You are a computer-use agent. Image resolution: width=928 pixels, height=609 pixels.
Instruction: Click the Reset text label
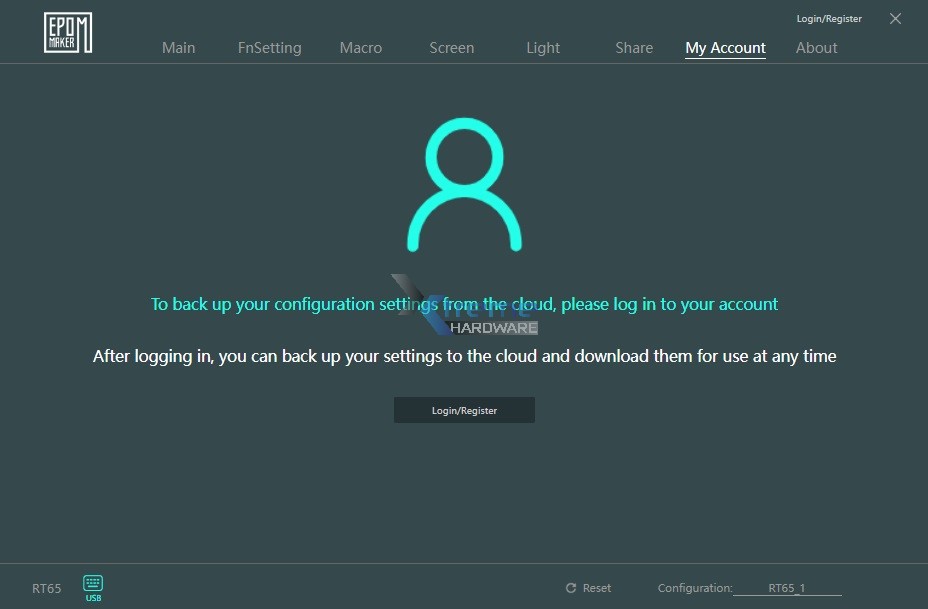[597, 588]
